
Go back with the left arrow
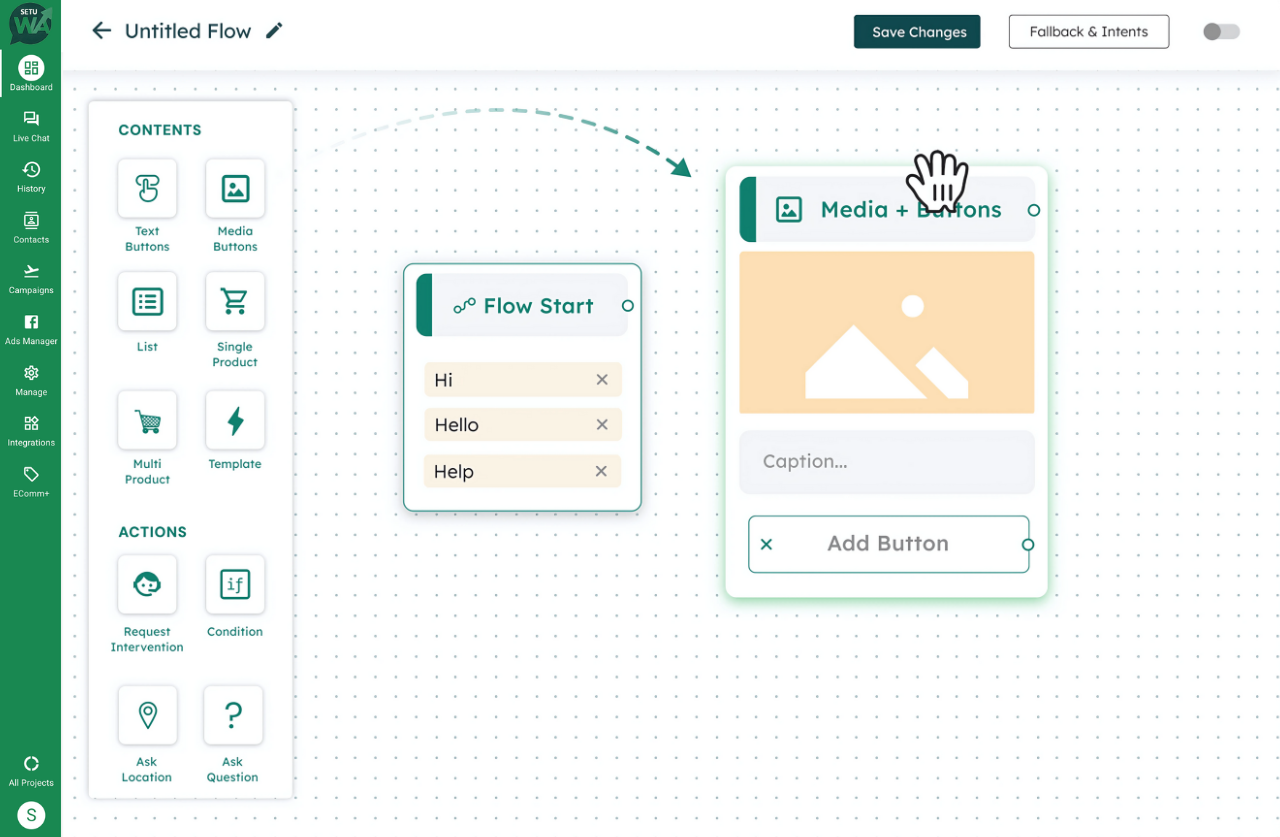point(101,30)
